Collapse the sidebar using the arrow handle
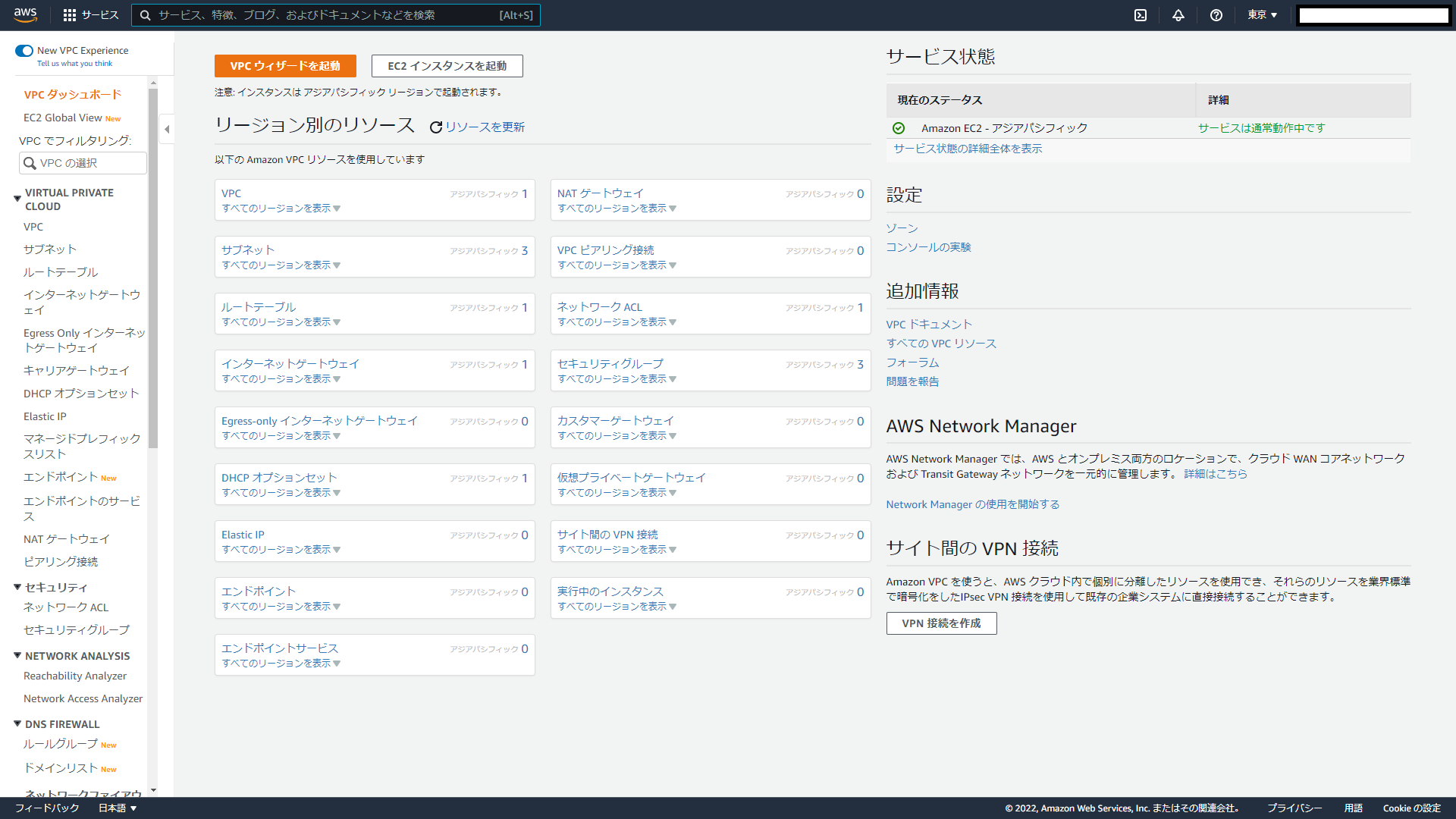Screen dimensions: 1456x819 click(167, 129)
